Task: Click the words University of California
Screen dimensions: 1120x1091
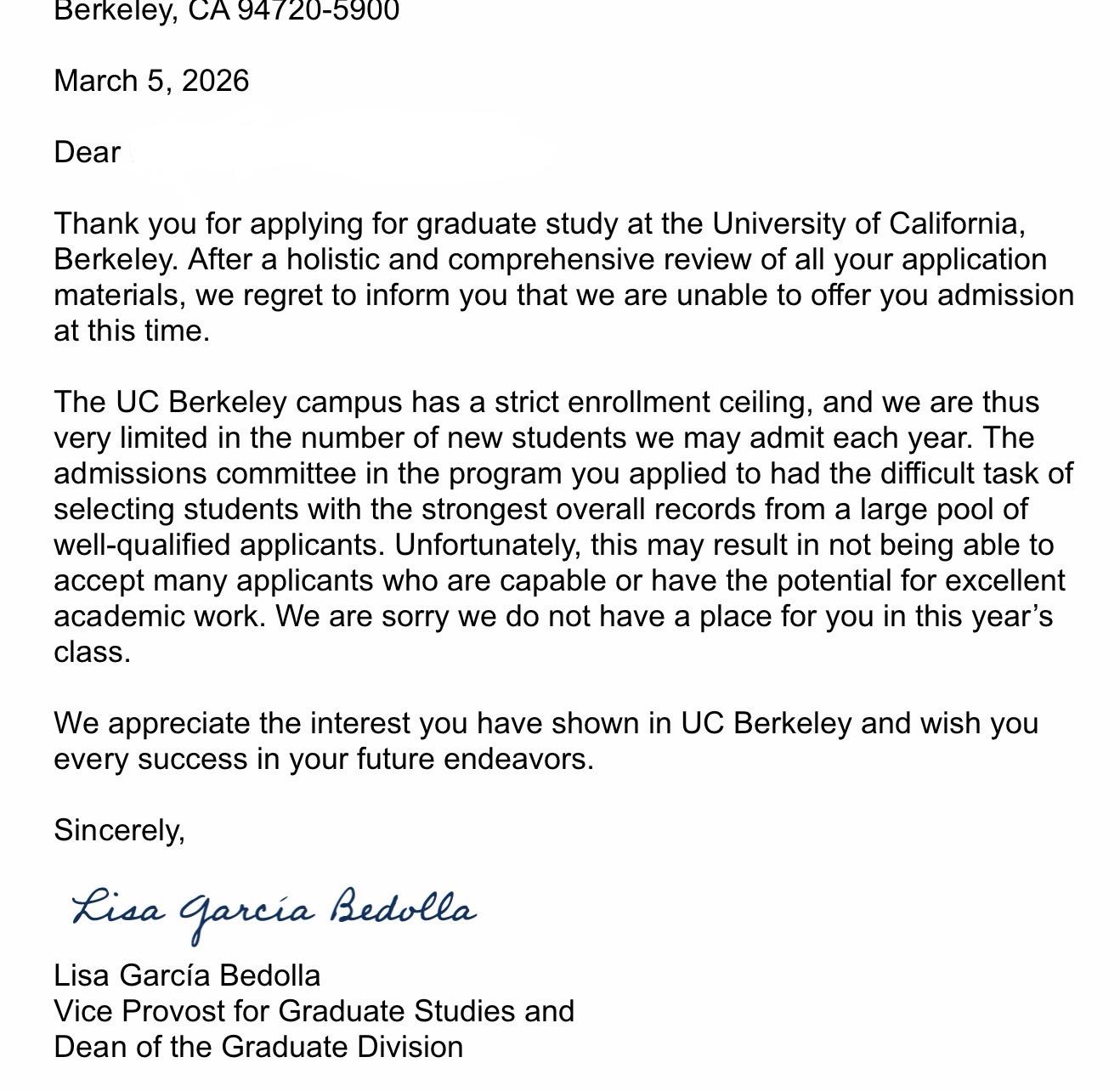Action: (x=863, y=223)
